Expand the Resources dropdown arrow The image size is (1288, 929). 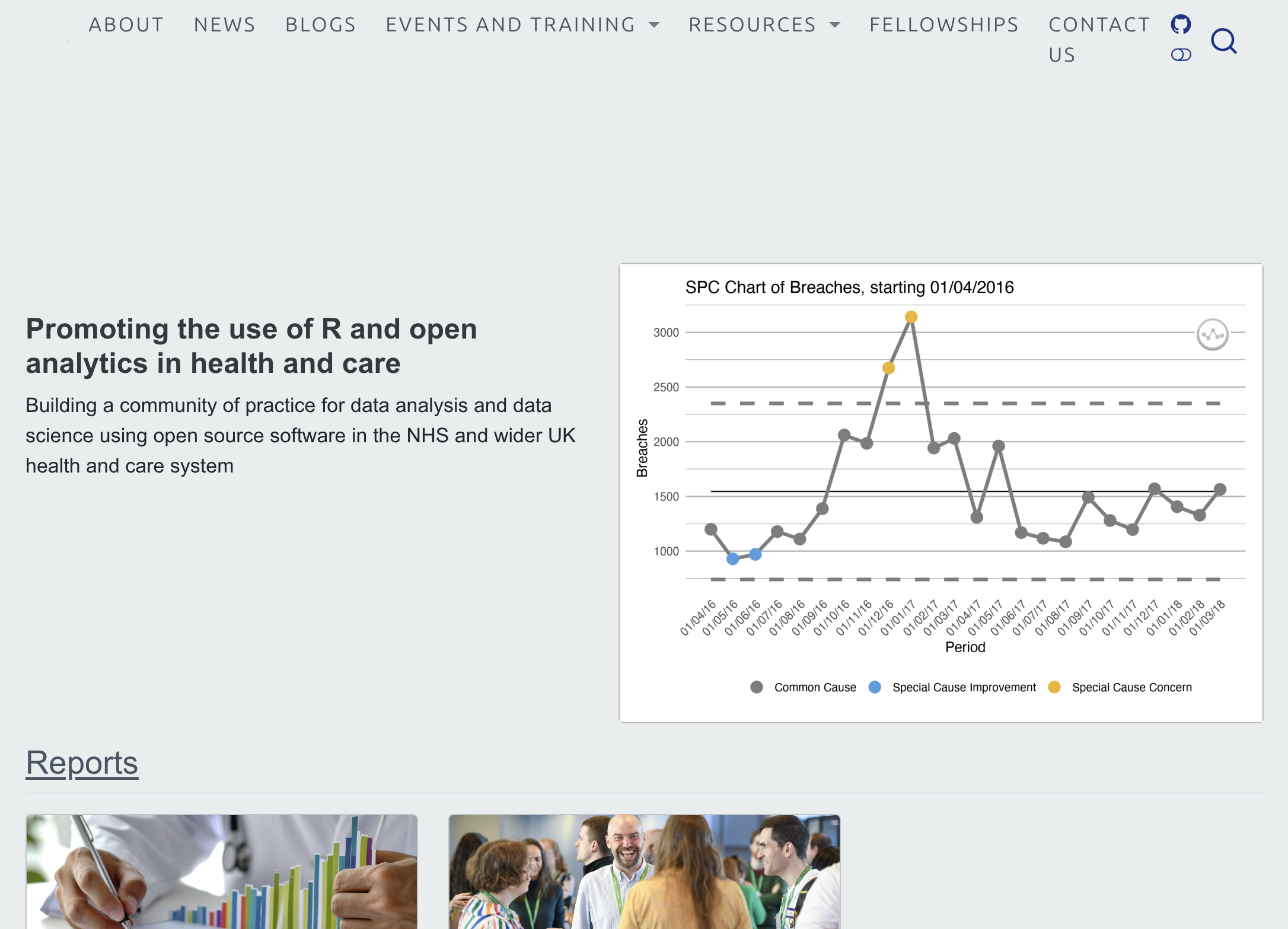click(x=835, y=25)
